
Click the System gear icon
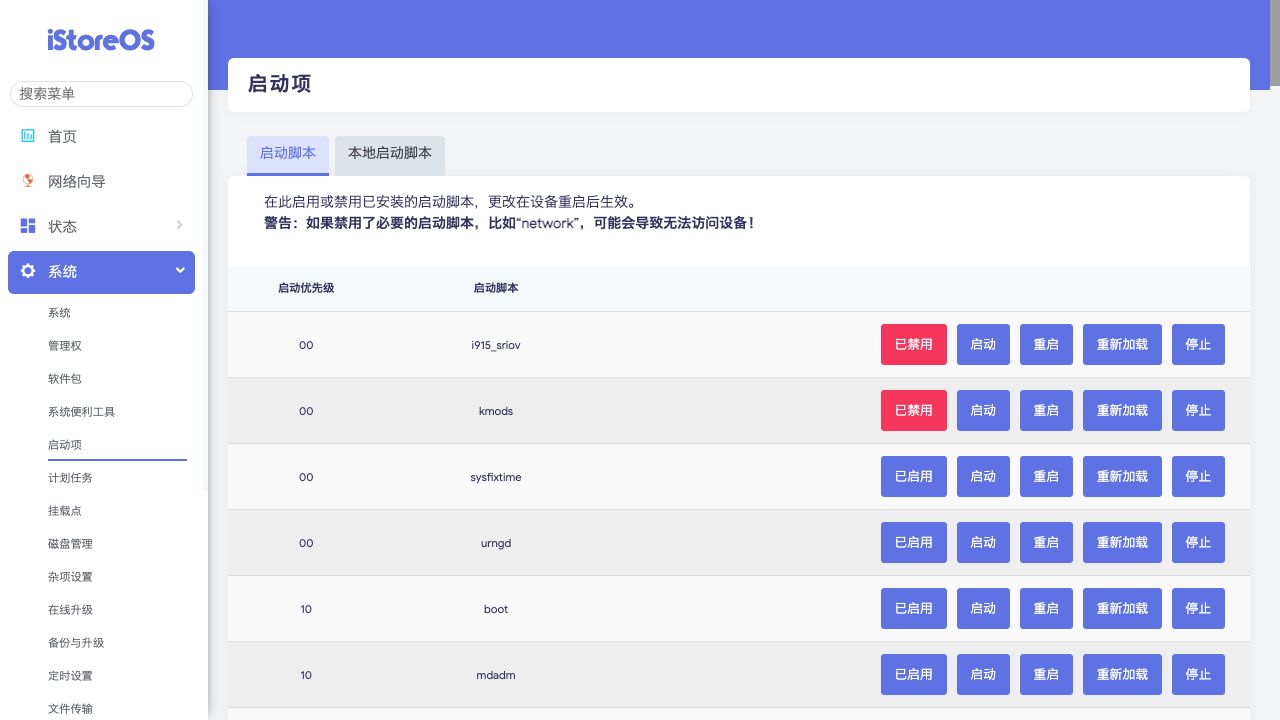click(x=28, y=271)
